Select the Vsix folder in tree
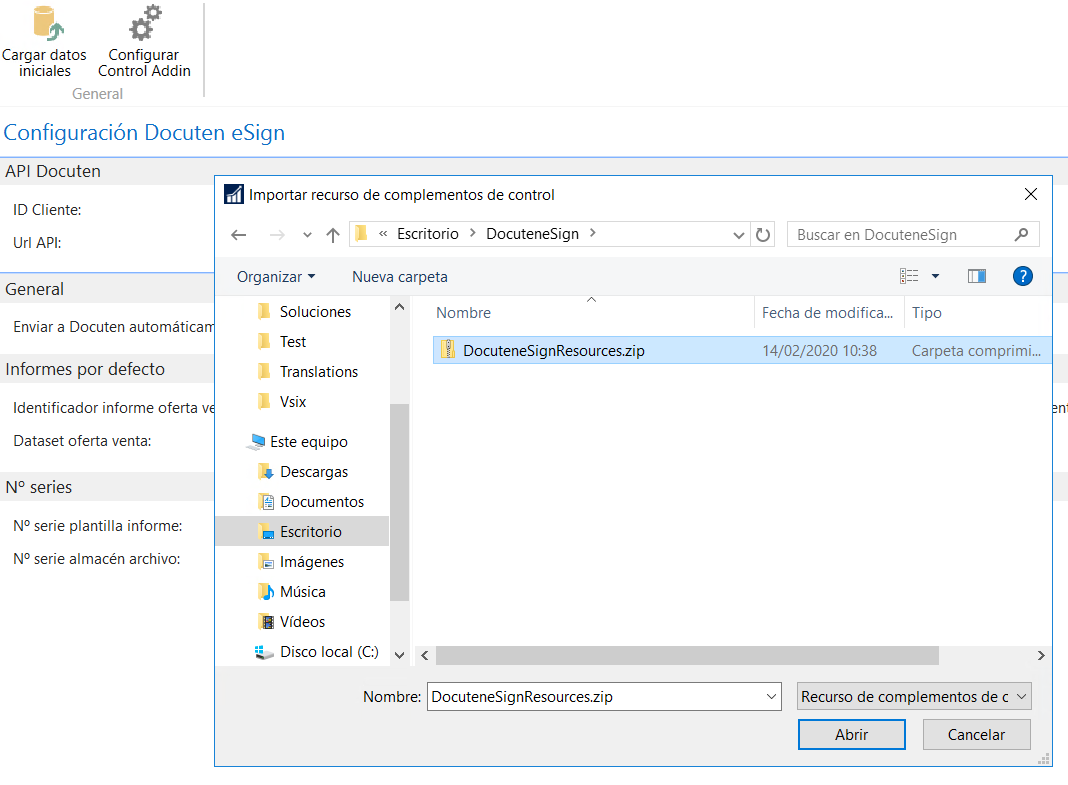1068x785 pixels. (293, 401)
